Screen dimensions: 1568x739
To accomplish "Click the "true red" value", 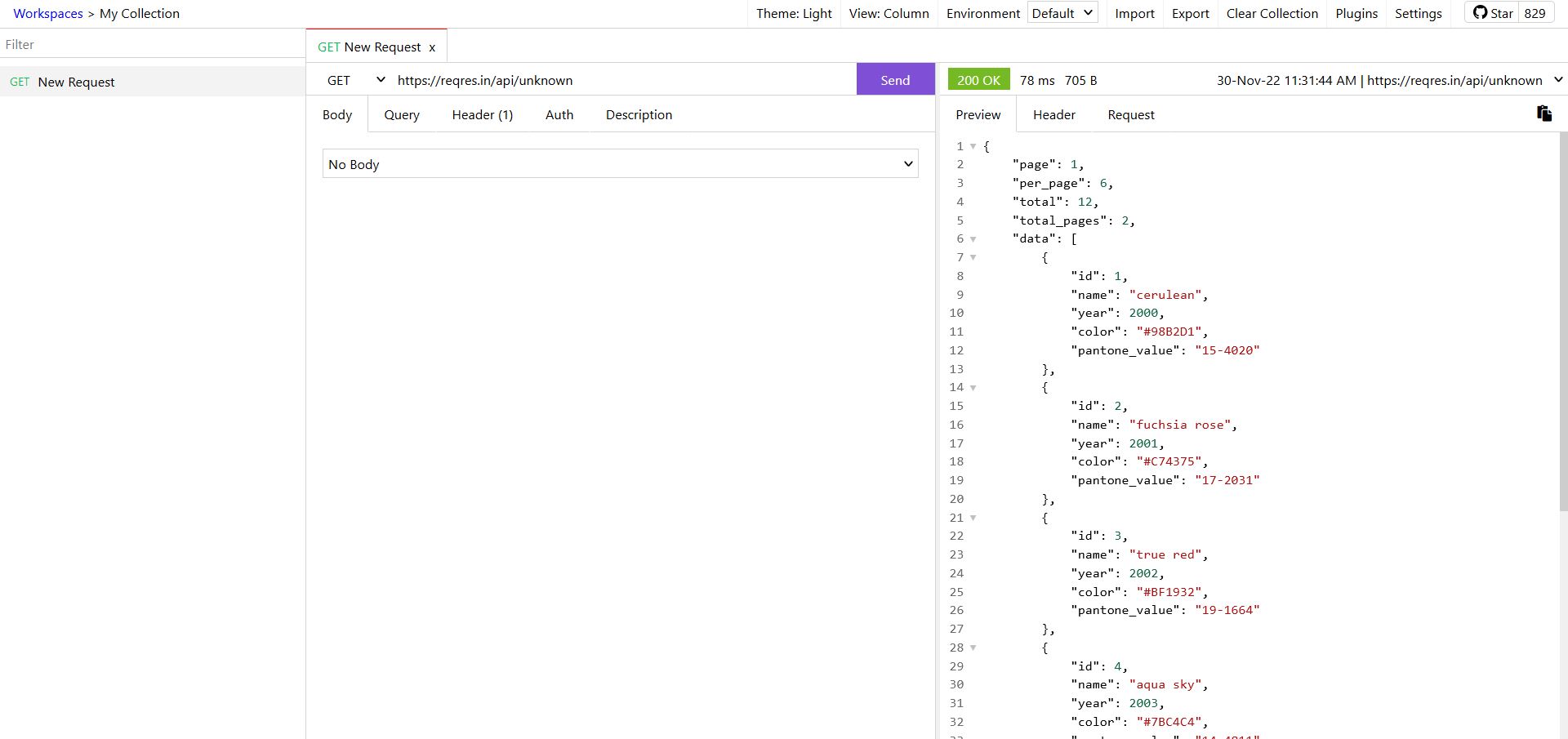I will click(x=1165, y=554).
